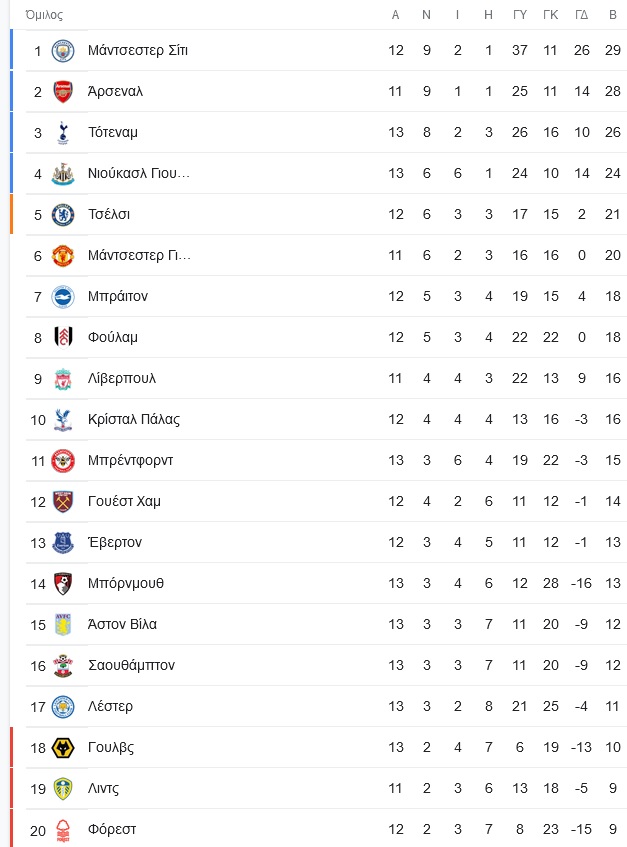Click the Tottenham cockerel logo
Screen dimensions: 627x847
[63, 133]
